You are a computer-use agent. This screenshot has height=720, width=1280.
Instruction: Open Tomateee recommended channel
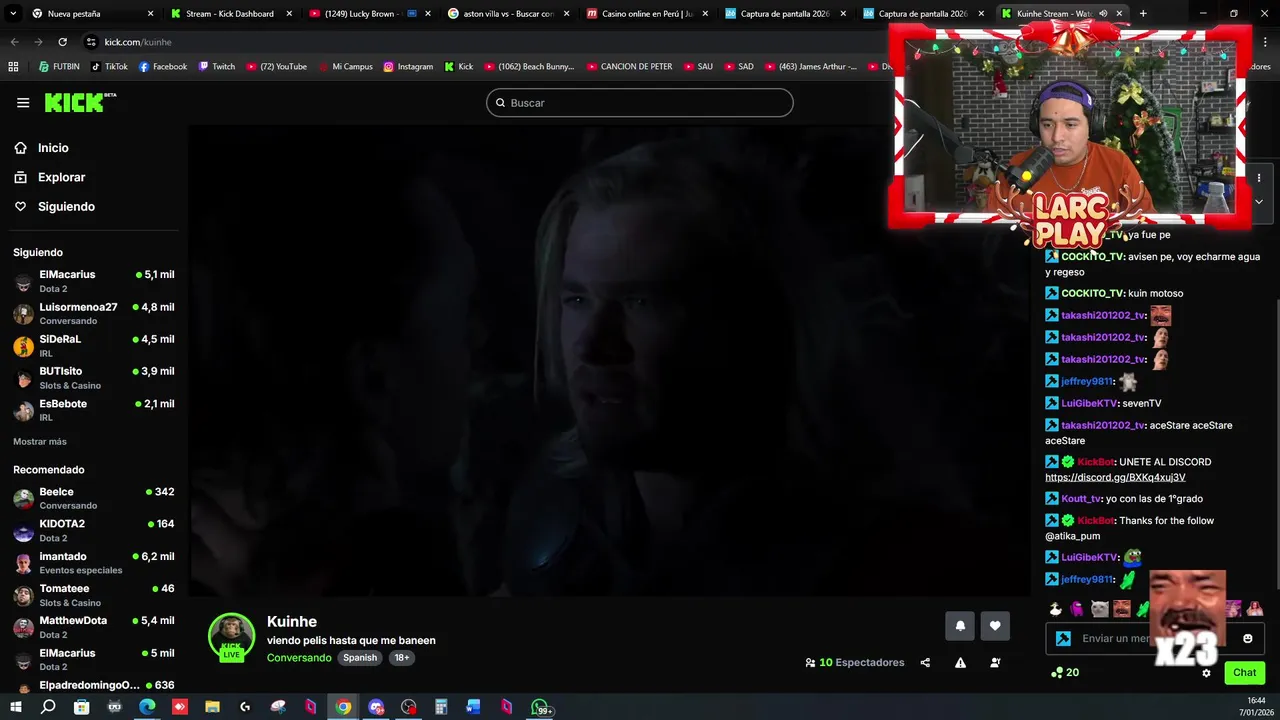tap(94, 595)
